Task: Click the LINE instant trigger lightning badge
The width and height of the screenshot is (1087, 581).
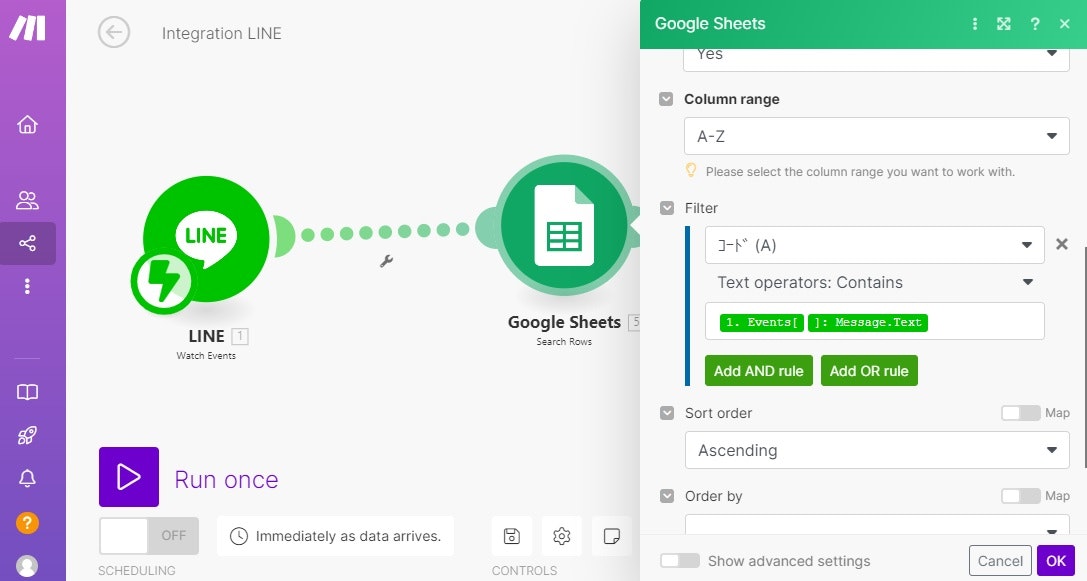Action: pos(163,281)
